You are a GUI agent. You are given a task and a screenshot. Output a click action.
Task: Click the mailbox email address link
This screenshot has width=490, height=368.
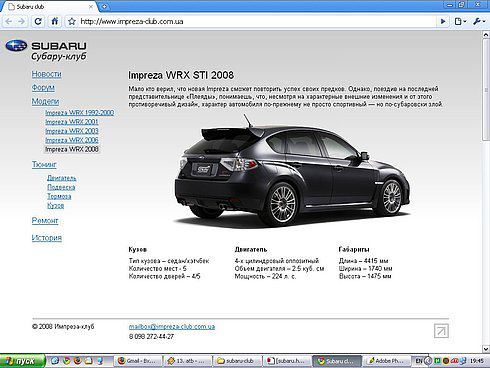[x=172, y=327]
